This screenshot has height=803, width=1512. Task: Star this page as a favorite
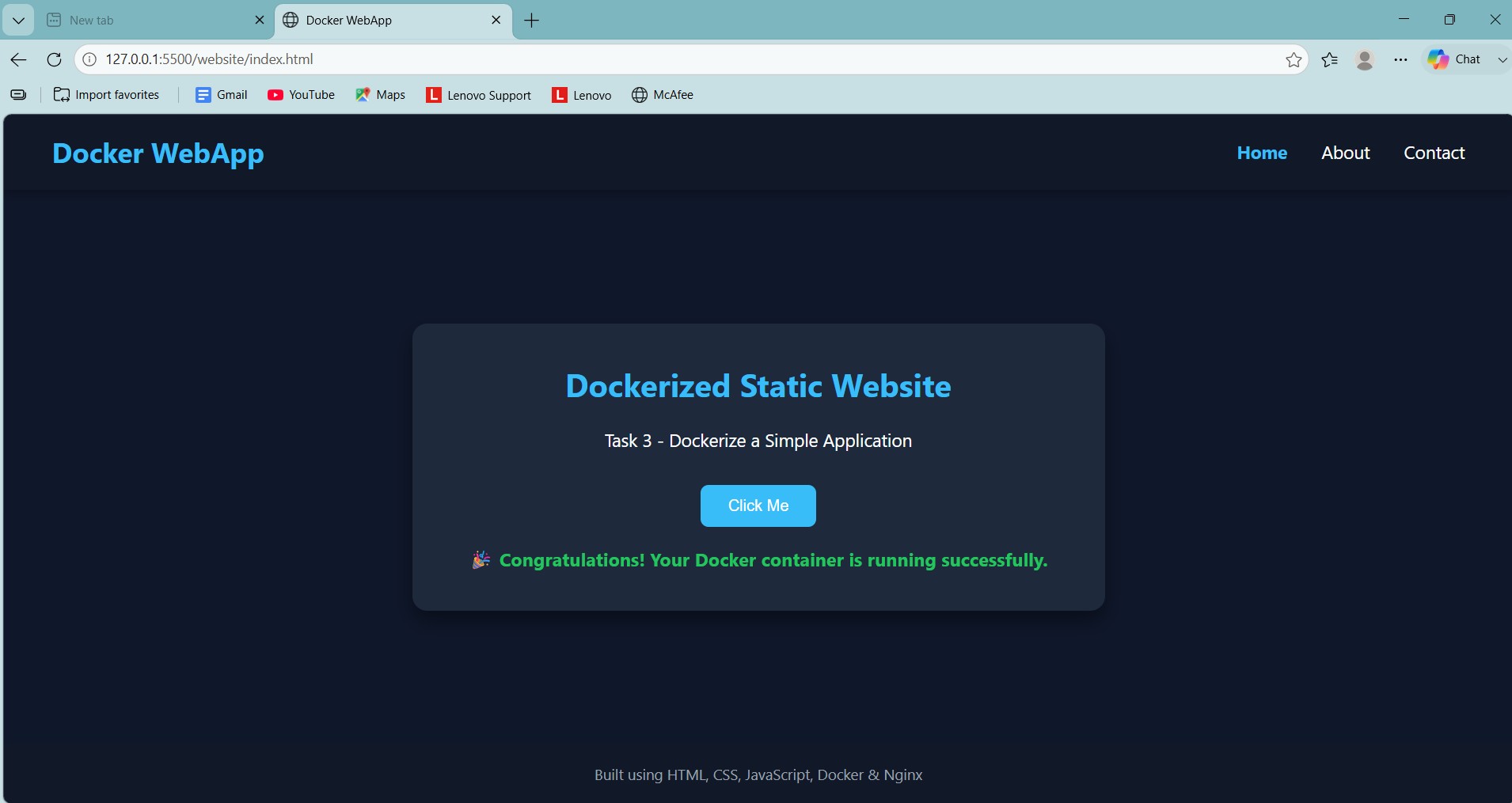(x=1294, y=59)
